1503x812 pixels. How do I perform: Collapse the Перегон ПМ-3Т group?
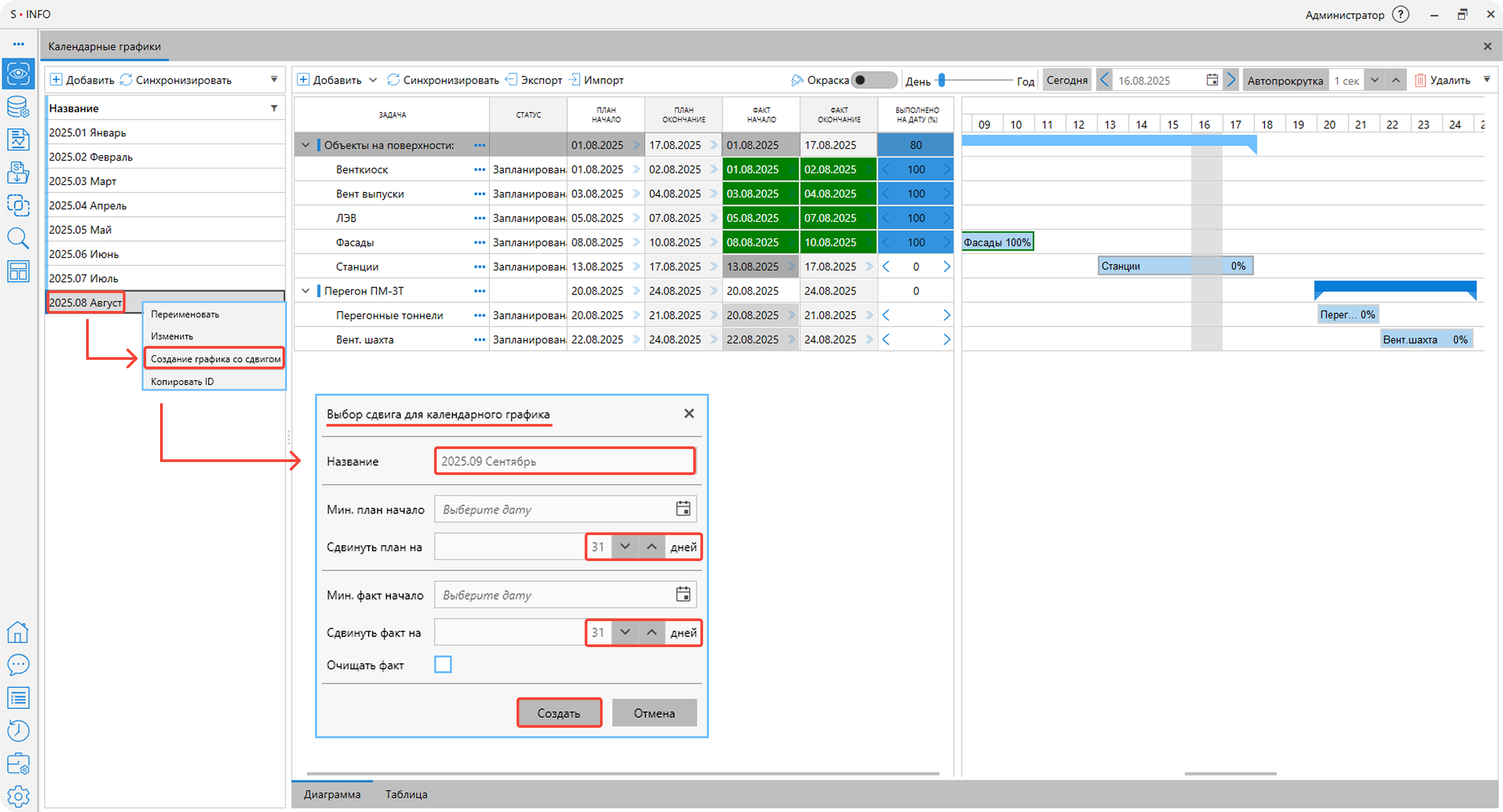305,291
